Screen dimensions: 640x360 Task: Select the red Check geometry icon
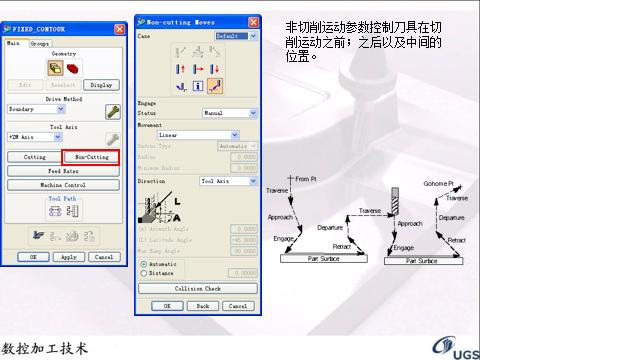coord(72,68)
